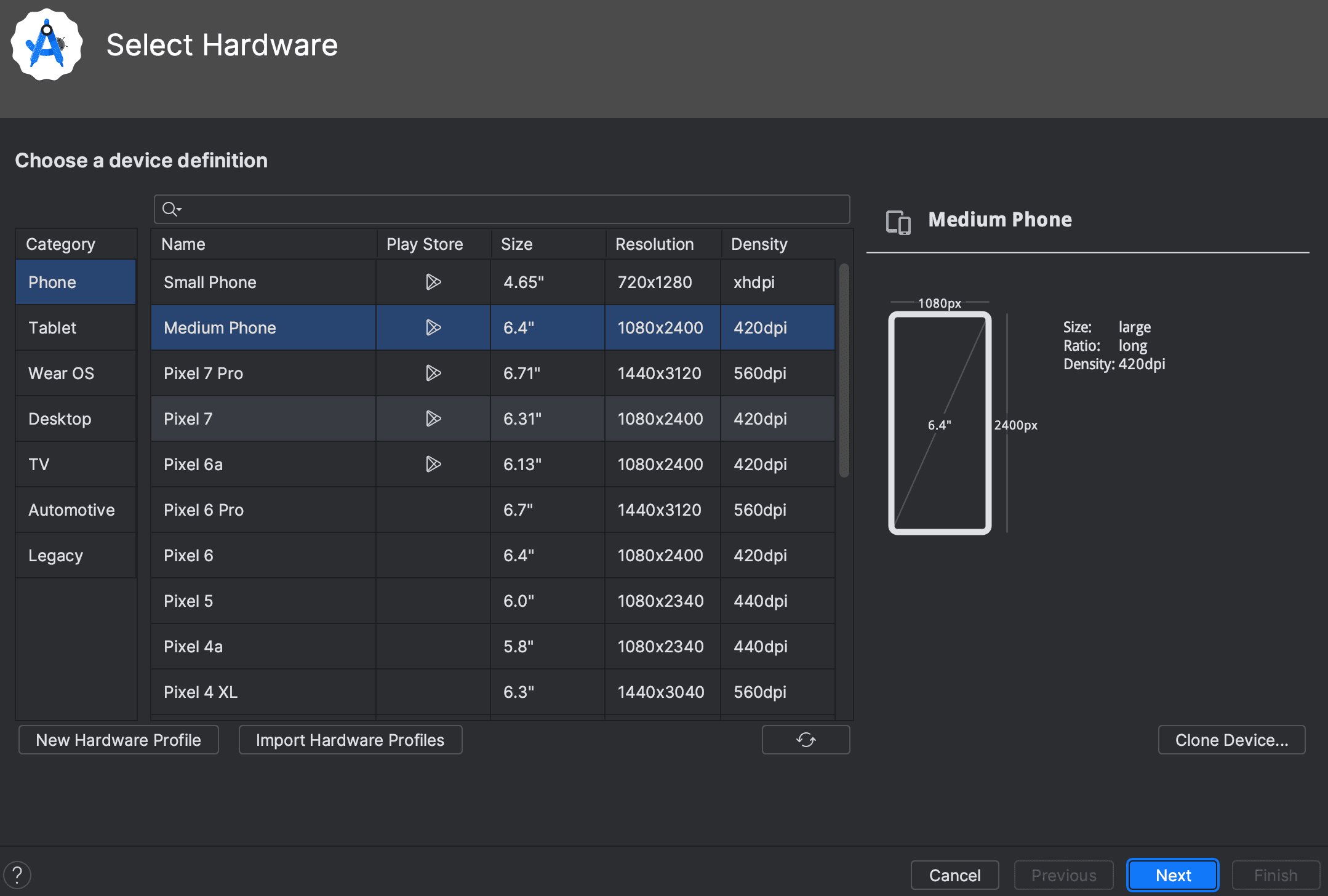Focus the device search input field
Image resolution: width=1328 pixels, height=896 pixels.
[x=502, y=209]
